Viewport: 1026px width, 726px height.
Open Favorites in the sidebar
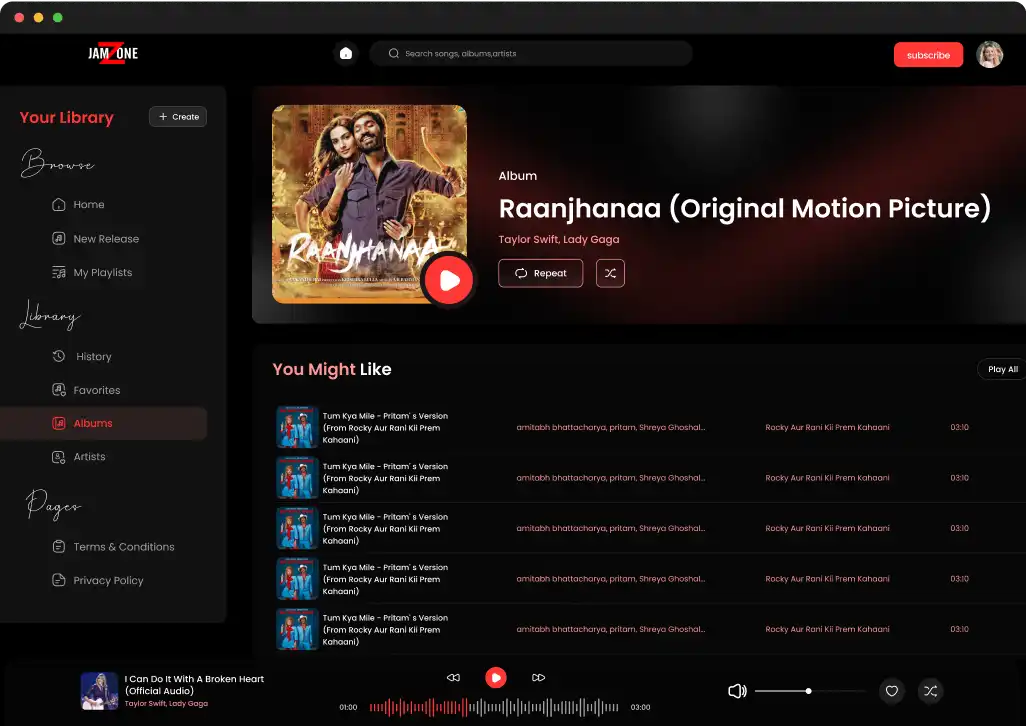pyautogui.click(x=86, y=390)
